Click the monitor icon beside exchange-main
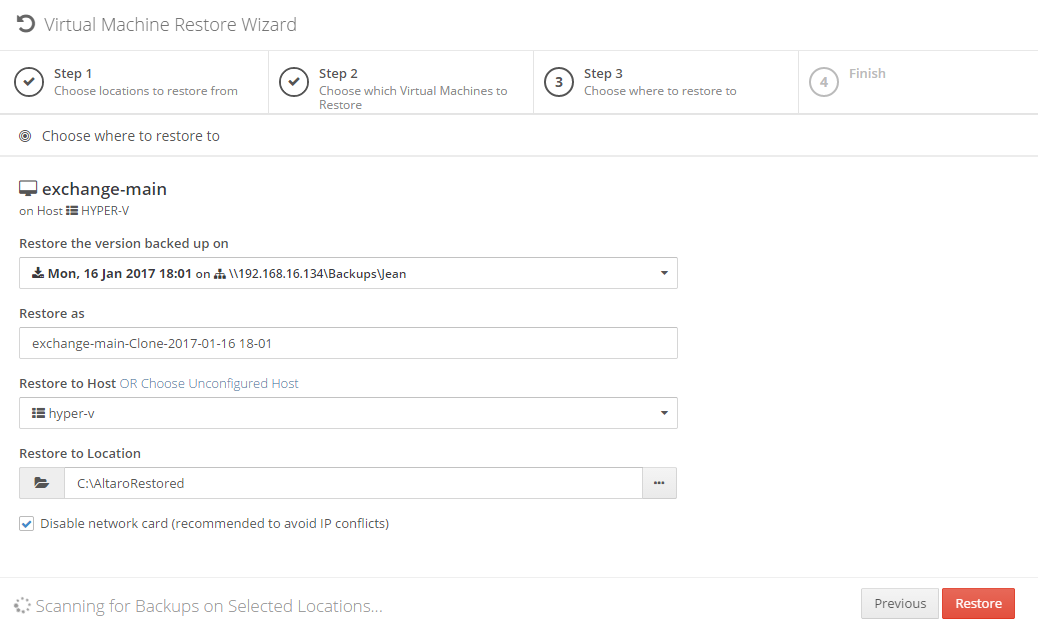1038x636 pixels. (x=28, y=189)
